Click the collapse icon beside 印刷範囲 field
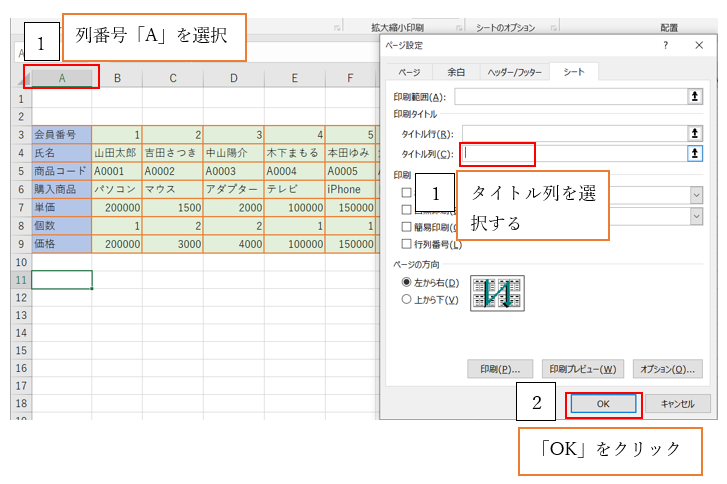The width and height of the screenshot is (727, 484). tap(695, 96)
